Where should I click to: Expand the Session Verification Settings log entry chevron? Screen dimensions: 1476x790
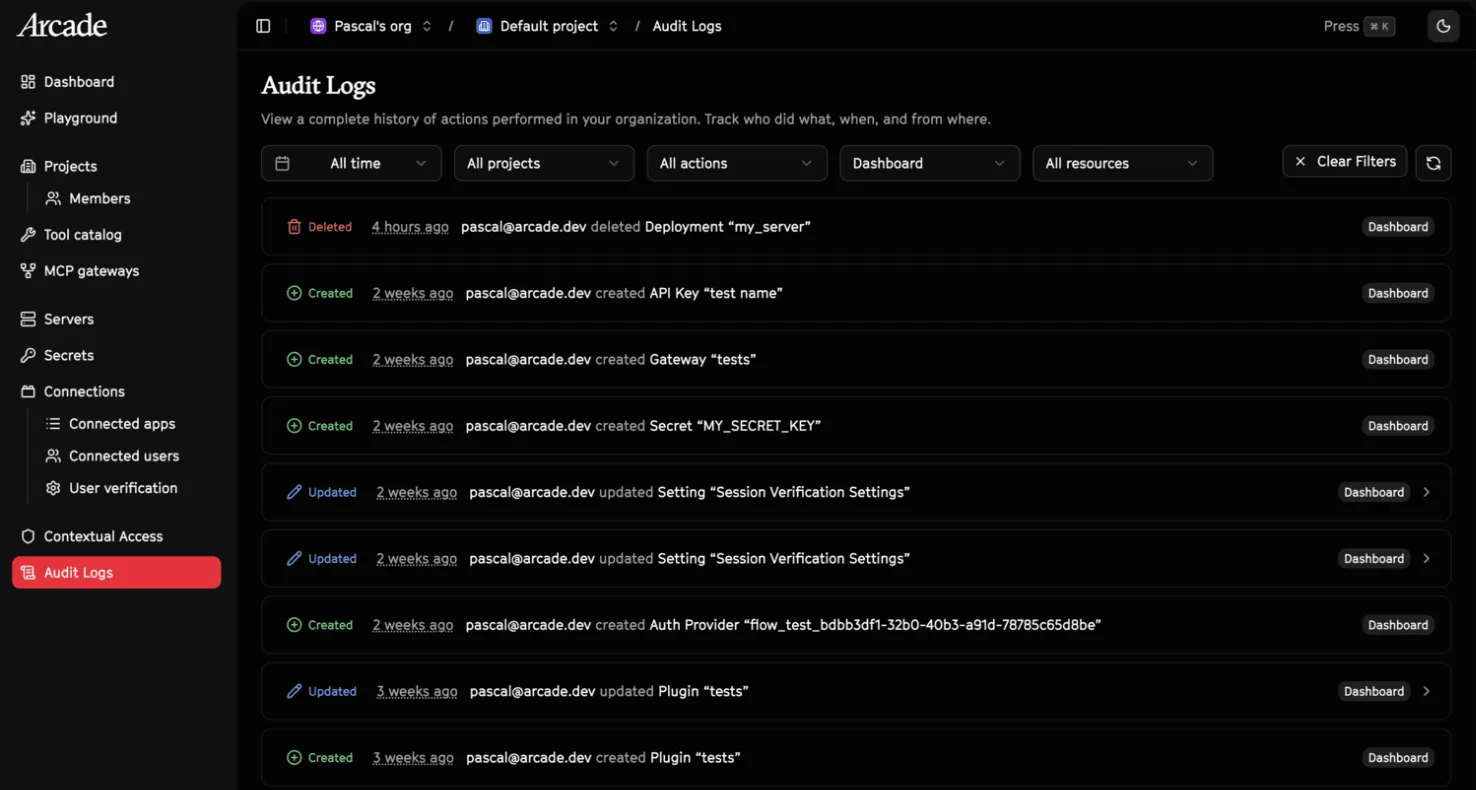click(1426, 492)
